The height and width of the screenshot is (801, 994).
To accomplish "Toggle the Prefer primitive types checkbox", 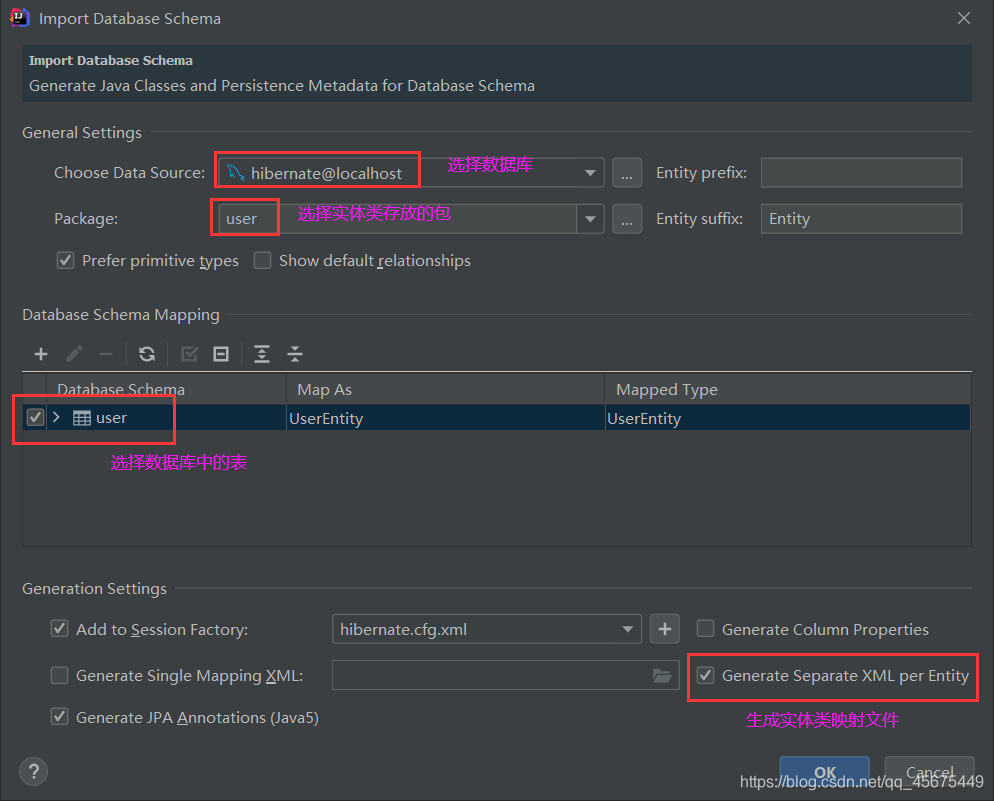I will pos(65,260).
